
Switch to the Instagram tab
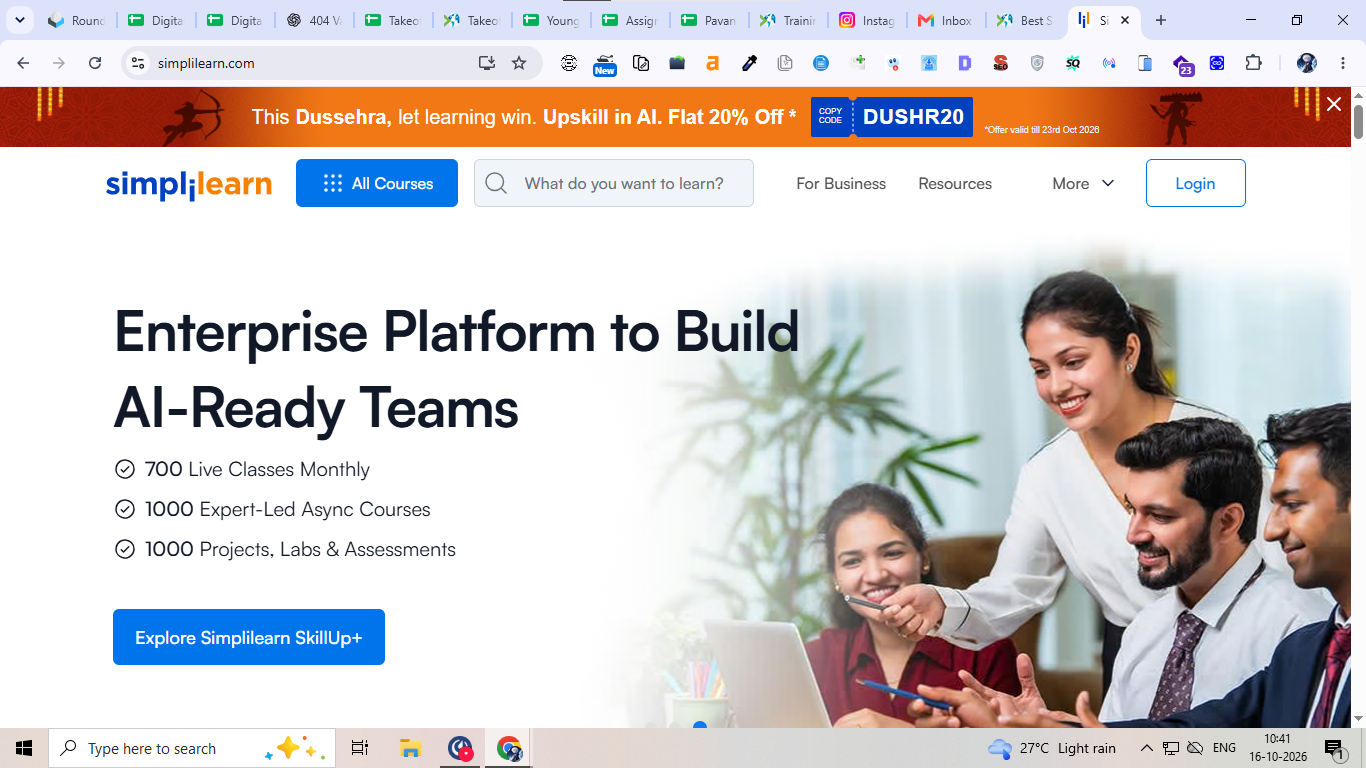point(867,20)
